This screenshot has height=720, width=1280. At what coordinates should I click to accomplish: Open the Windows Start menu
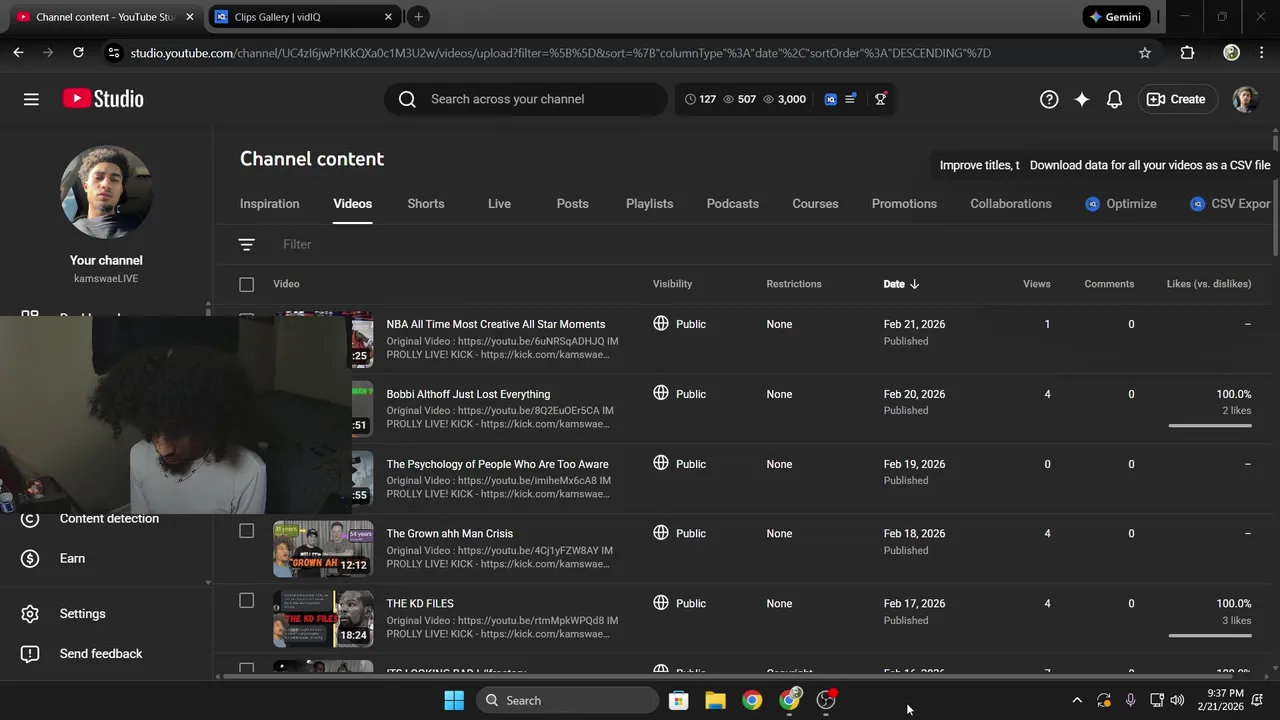(454, 700)
